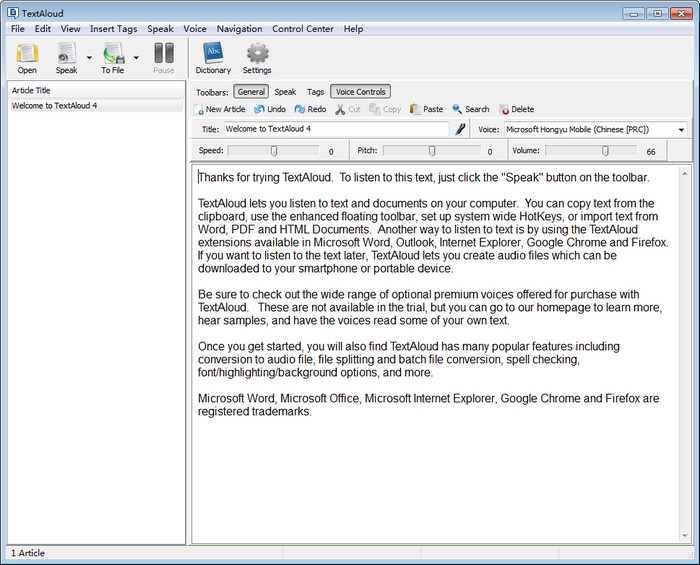Click the Search magnifier icon
Screen dimensions: 700x565
pos(457,109)
